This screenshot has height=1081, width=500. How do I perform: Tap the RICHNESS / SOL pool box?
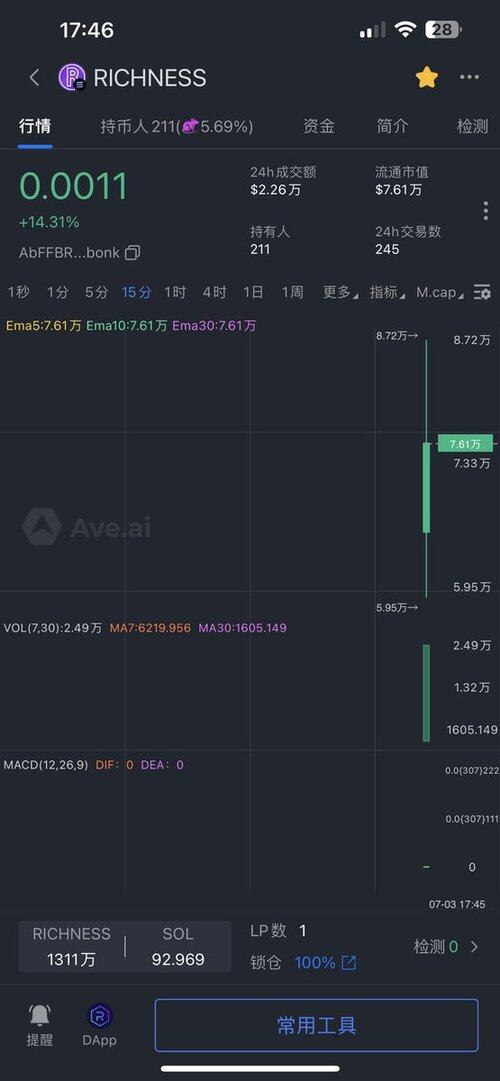(x=125, y=947)
